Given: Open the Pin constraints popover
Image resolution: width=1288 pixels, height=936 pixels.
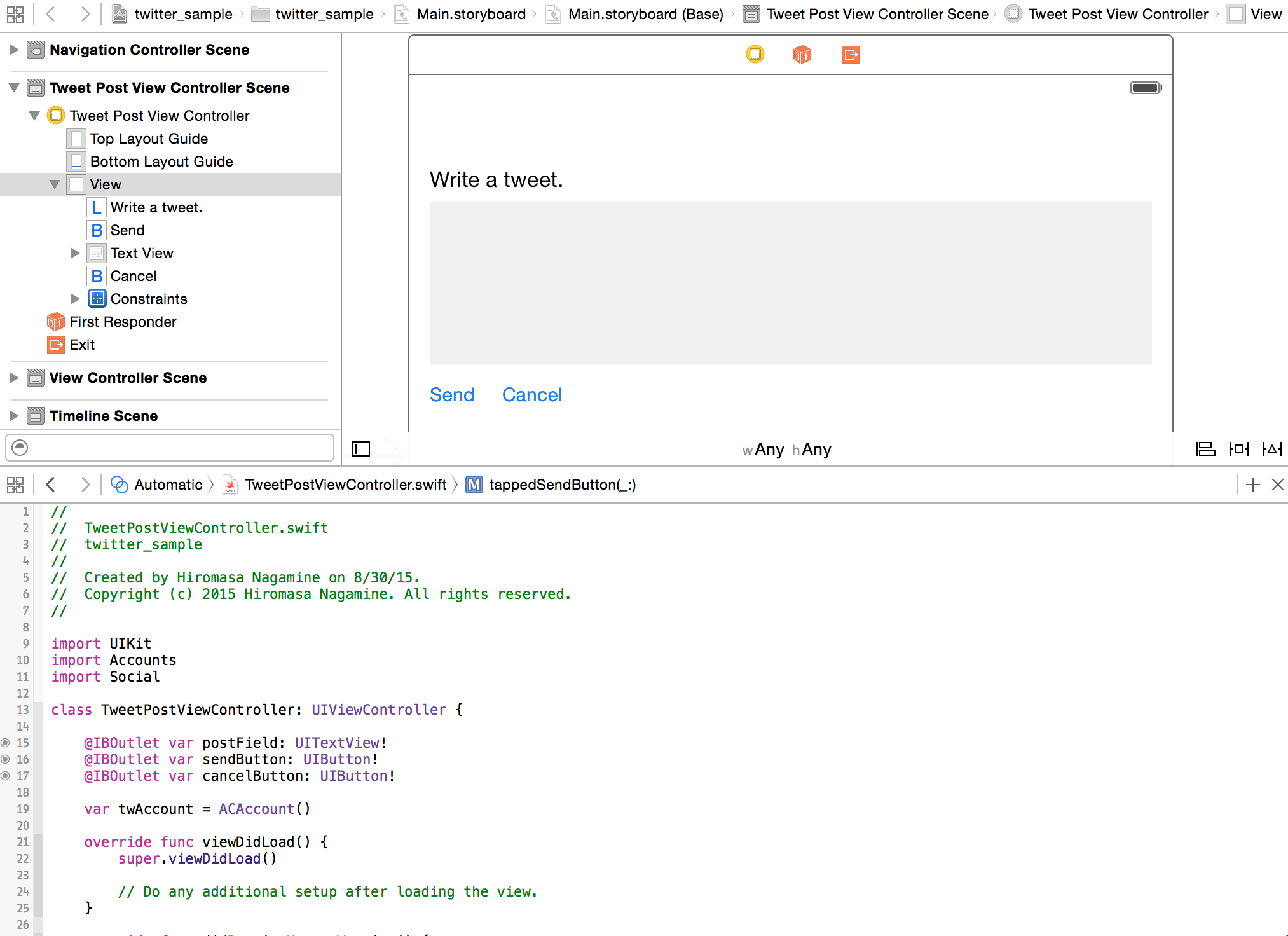Looking at the screenshot, I should [1238, 449].
